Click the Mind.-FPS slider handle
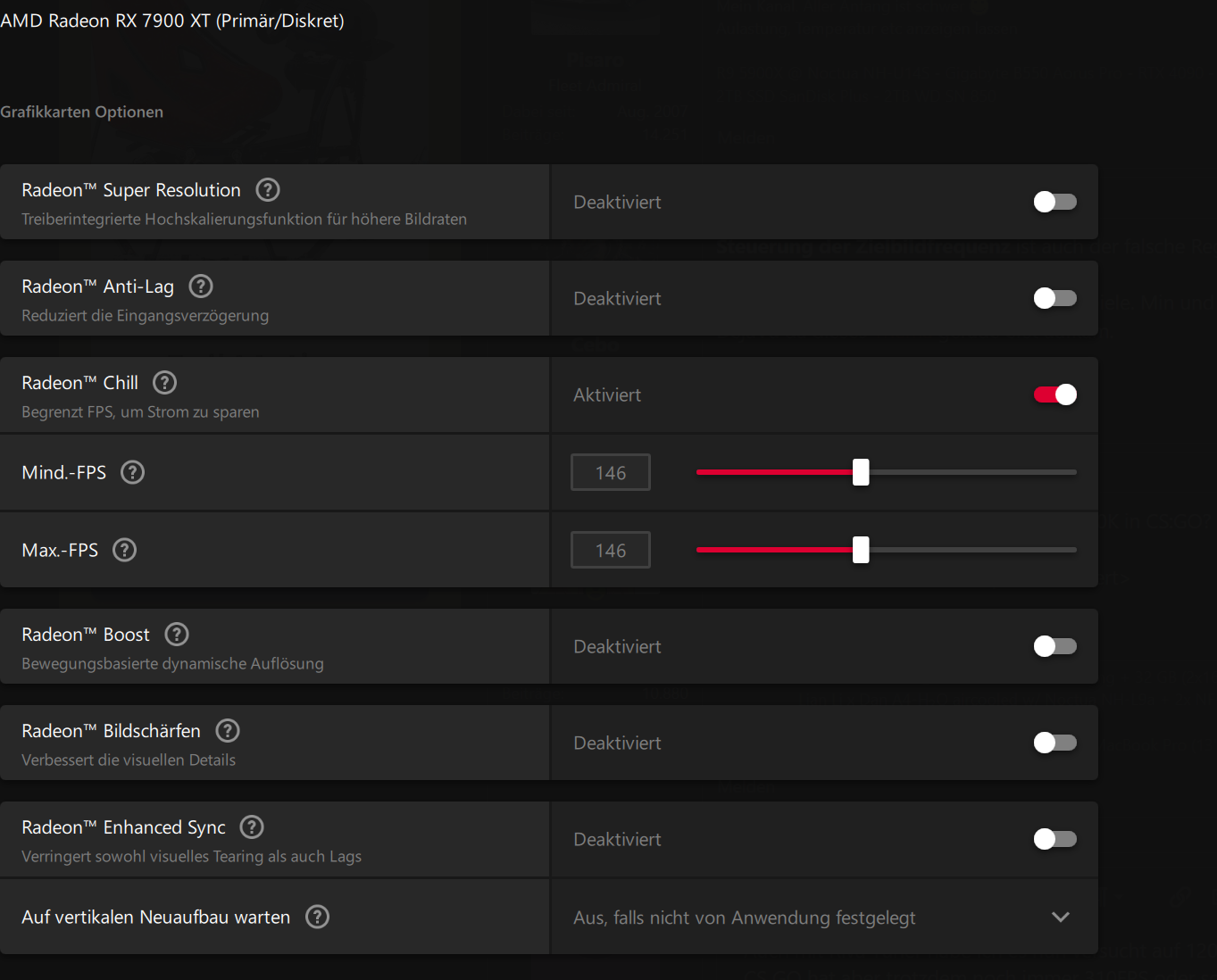The height and width of the screenshot is (980, 1217). (861, 472)
